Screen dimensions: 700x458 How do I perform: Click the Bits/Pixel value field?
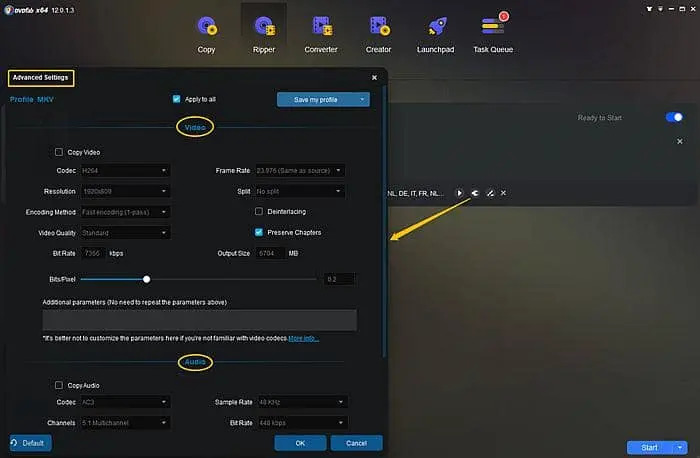[339, 279]
